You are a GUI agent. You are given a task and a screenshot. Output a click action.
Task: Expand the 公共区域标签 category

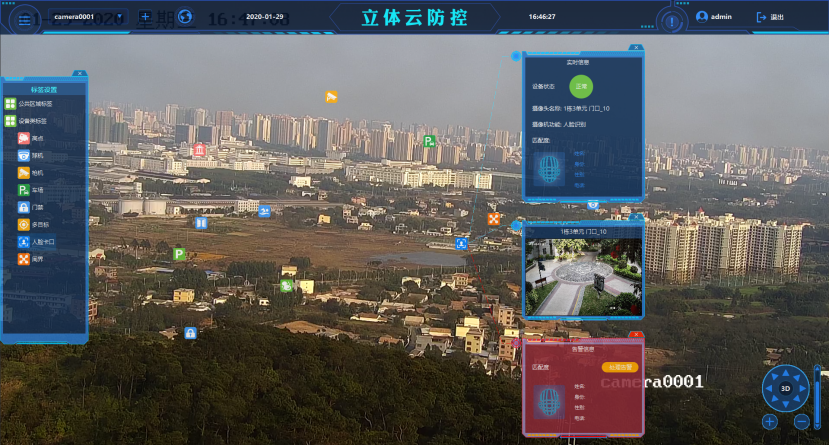pyautogui.click(x=29, y=104)
